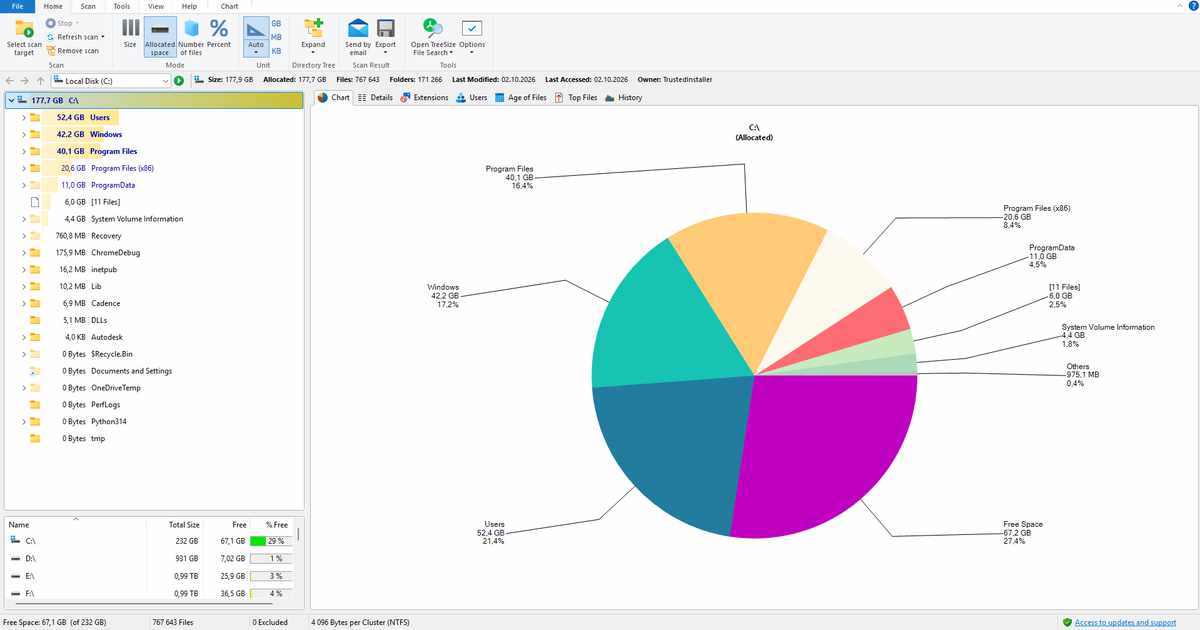
Task: Select drive D:\ in the drive list
Action: point(152,558)
